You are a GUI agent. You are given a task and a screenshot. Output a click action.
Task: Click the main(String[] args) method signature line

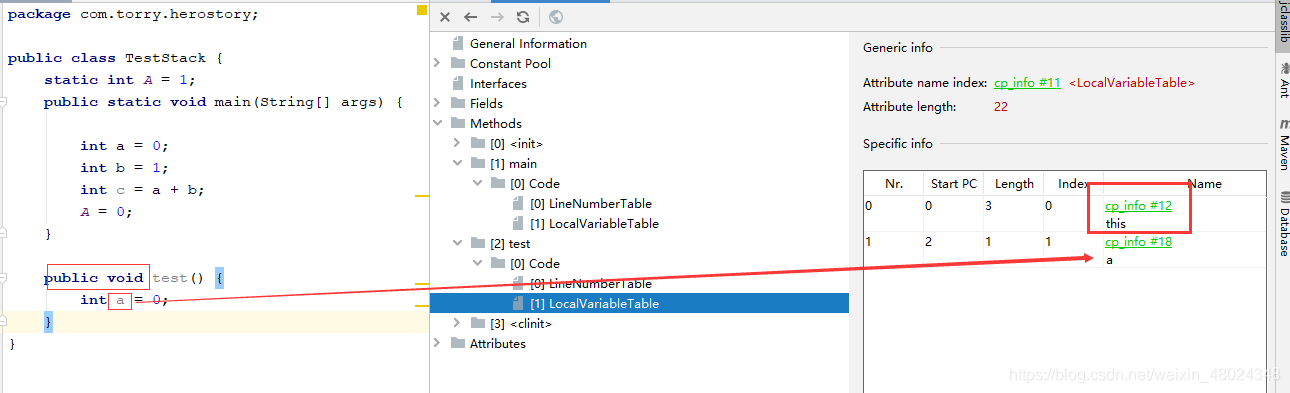[223, 102]
